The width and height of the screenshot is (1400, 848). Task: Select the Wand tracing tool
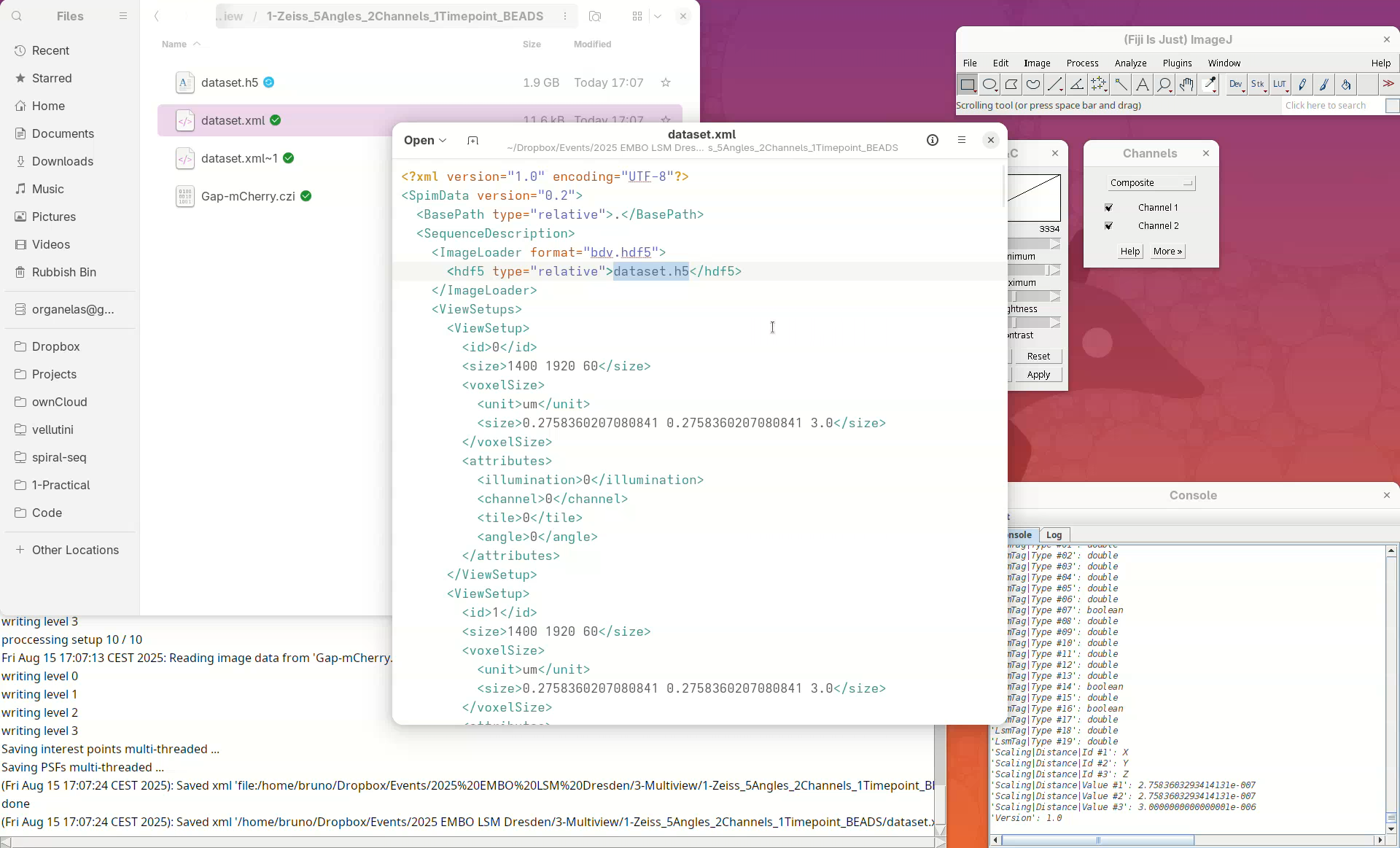pyautogui.click(x=1121, y=85)
